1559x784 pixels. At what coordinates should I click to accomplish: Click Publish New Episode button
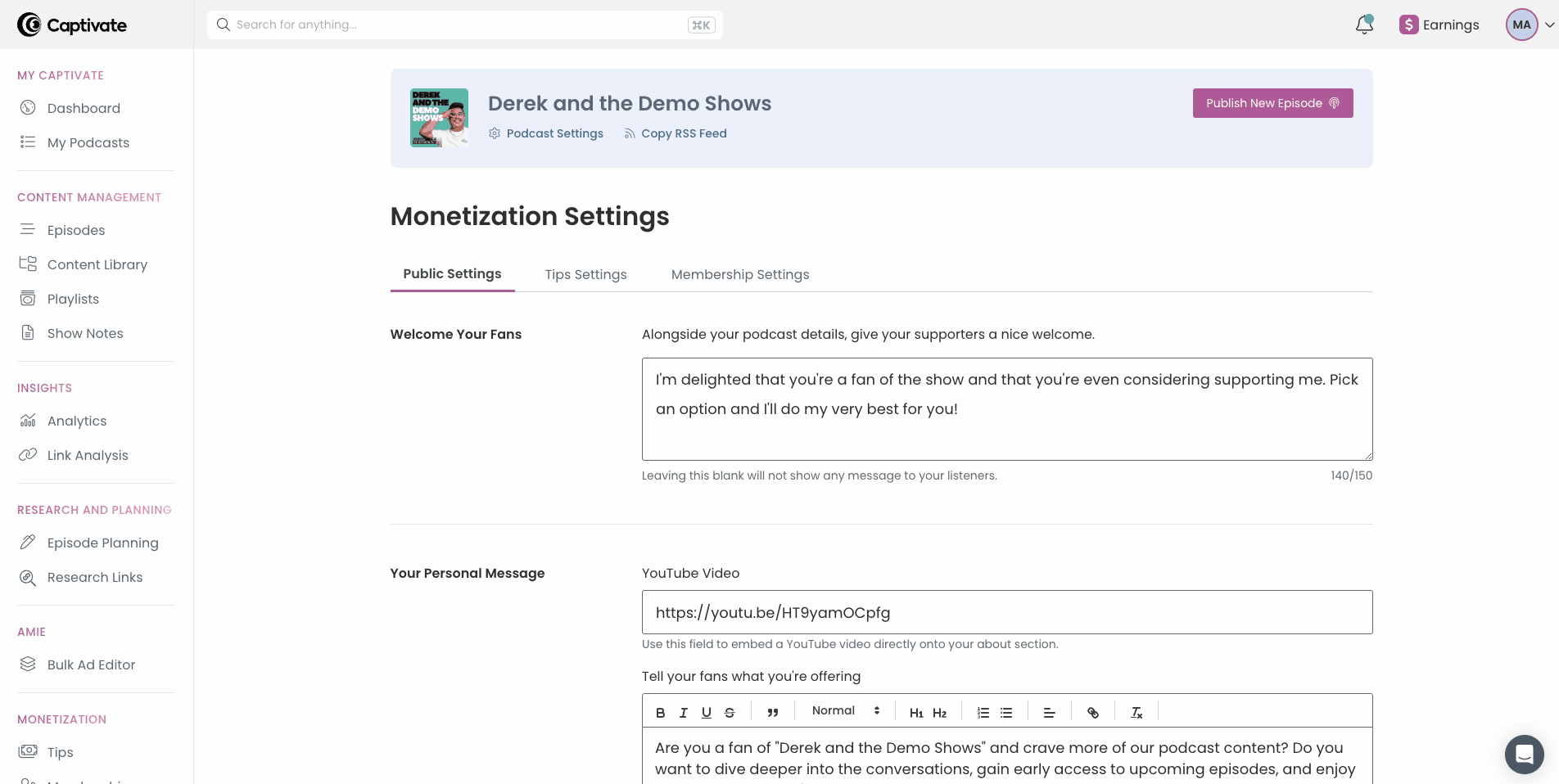pyautogui.click(x=1272, y=103)
